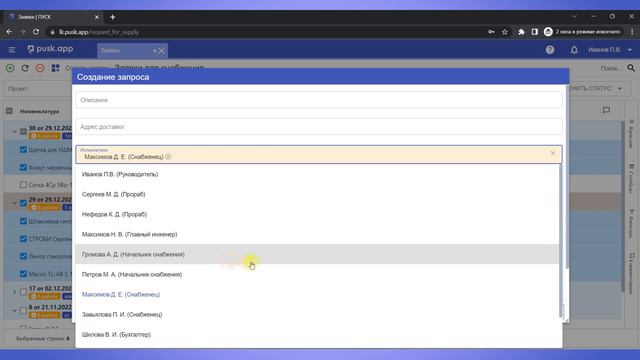Toggle the header select-all checkbox

(x=9, y=111)
